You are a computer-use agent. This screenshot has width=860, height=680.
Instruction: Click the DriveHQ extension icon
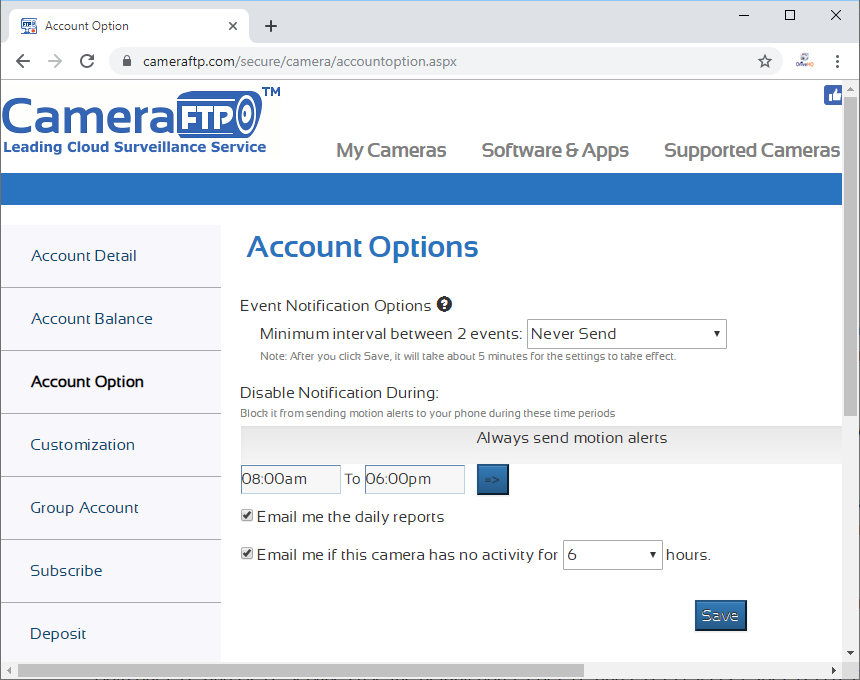[804, 61]
